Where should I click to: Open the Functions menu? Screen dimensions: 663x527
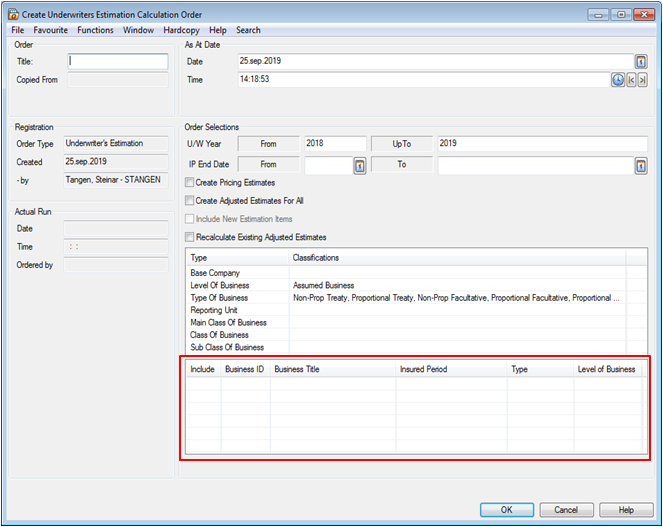(x=95, y=30)
